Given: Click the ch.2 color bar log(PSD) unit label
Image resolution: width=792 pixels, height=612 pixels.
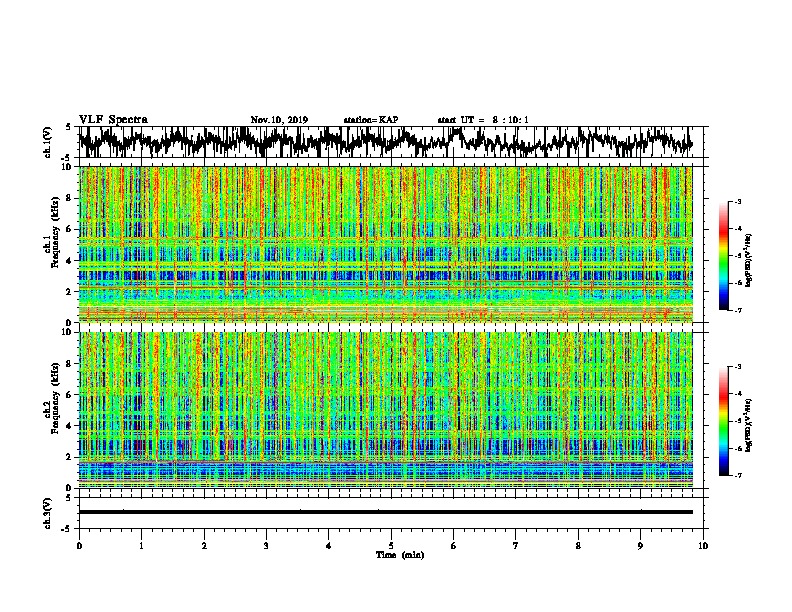Looking at the screenshot, I should tap(748, 425).
